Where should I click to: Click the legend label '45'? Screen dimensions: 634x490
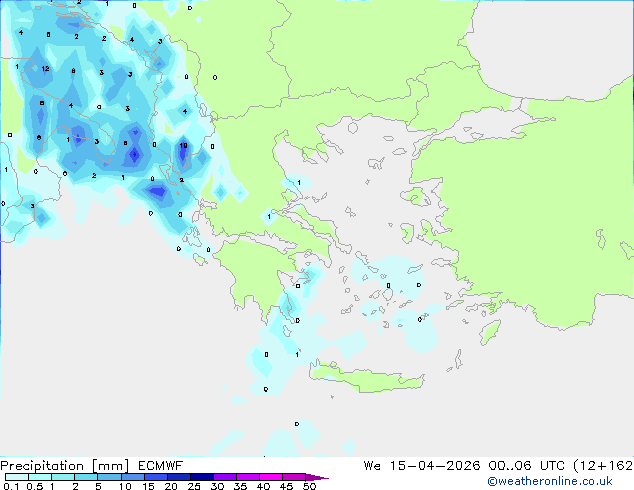pyautogui.click(x=286, y=486)
